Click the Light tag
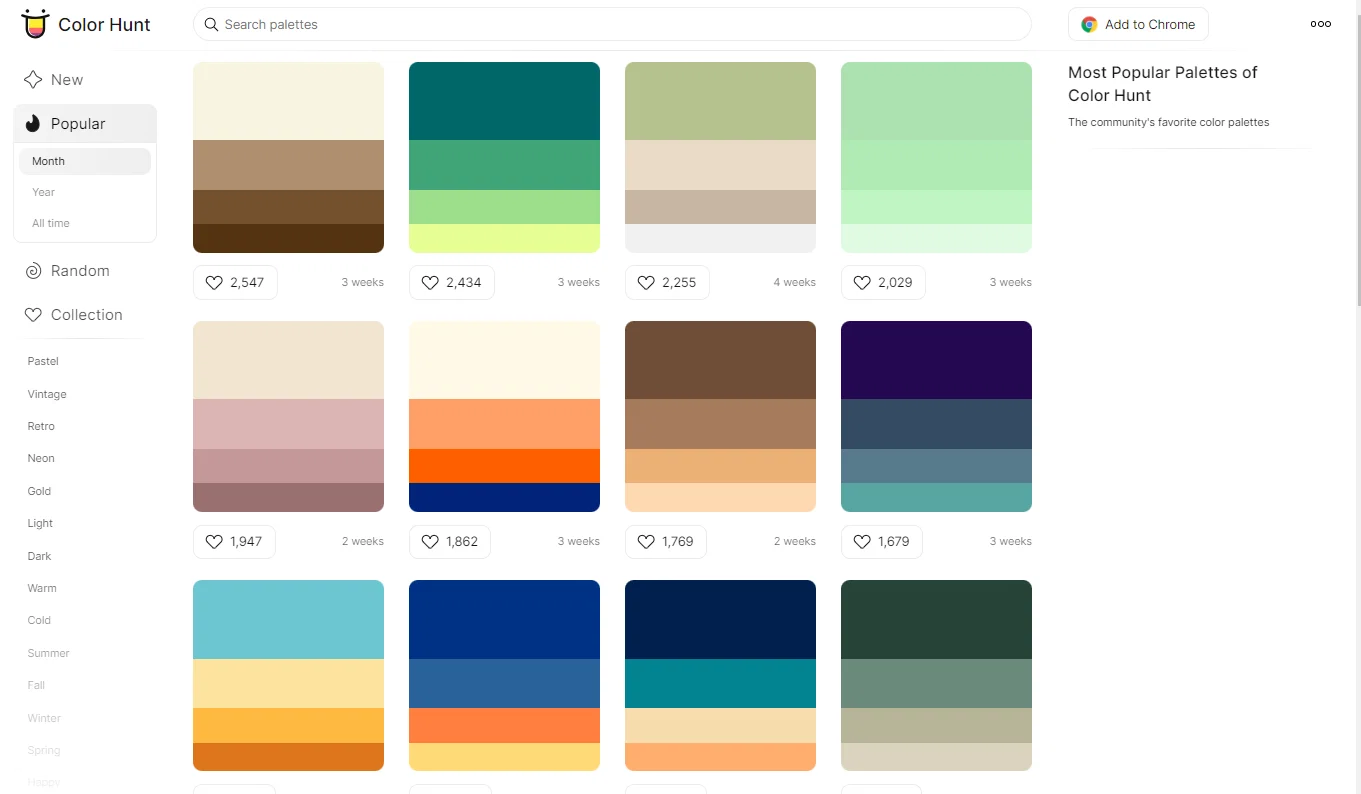 [40, 523]
